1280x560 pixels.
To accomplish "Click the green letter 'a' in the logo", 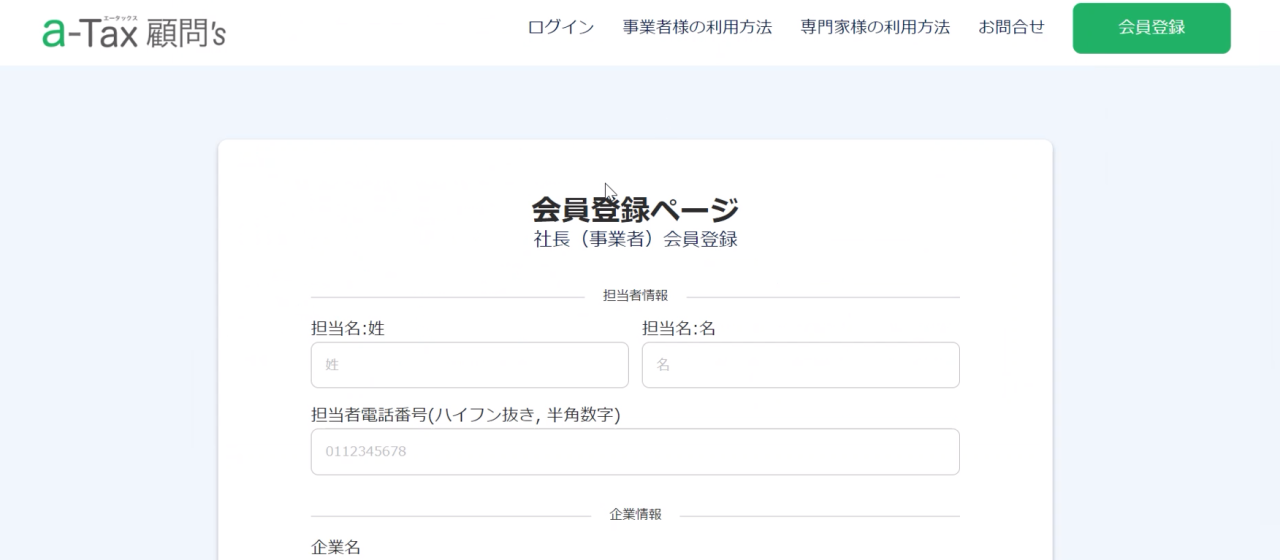I will 54,34.
